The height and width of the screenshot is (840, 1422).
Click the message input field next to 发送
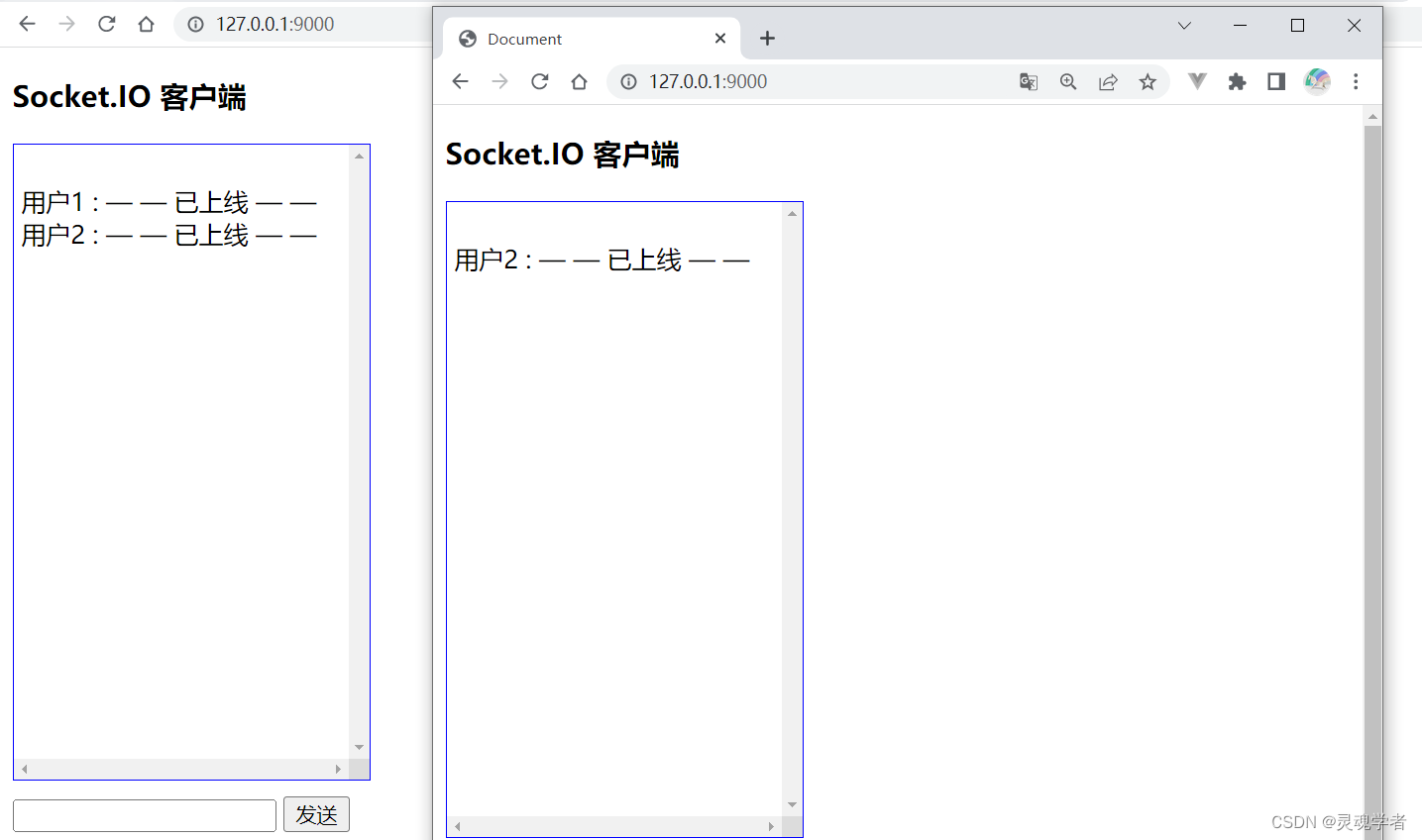[x=144, y=815]
